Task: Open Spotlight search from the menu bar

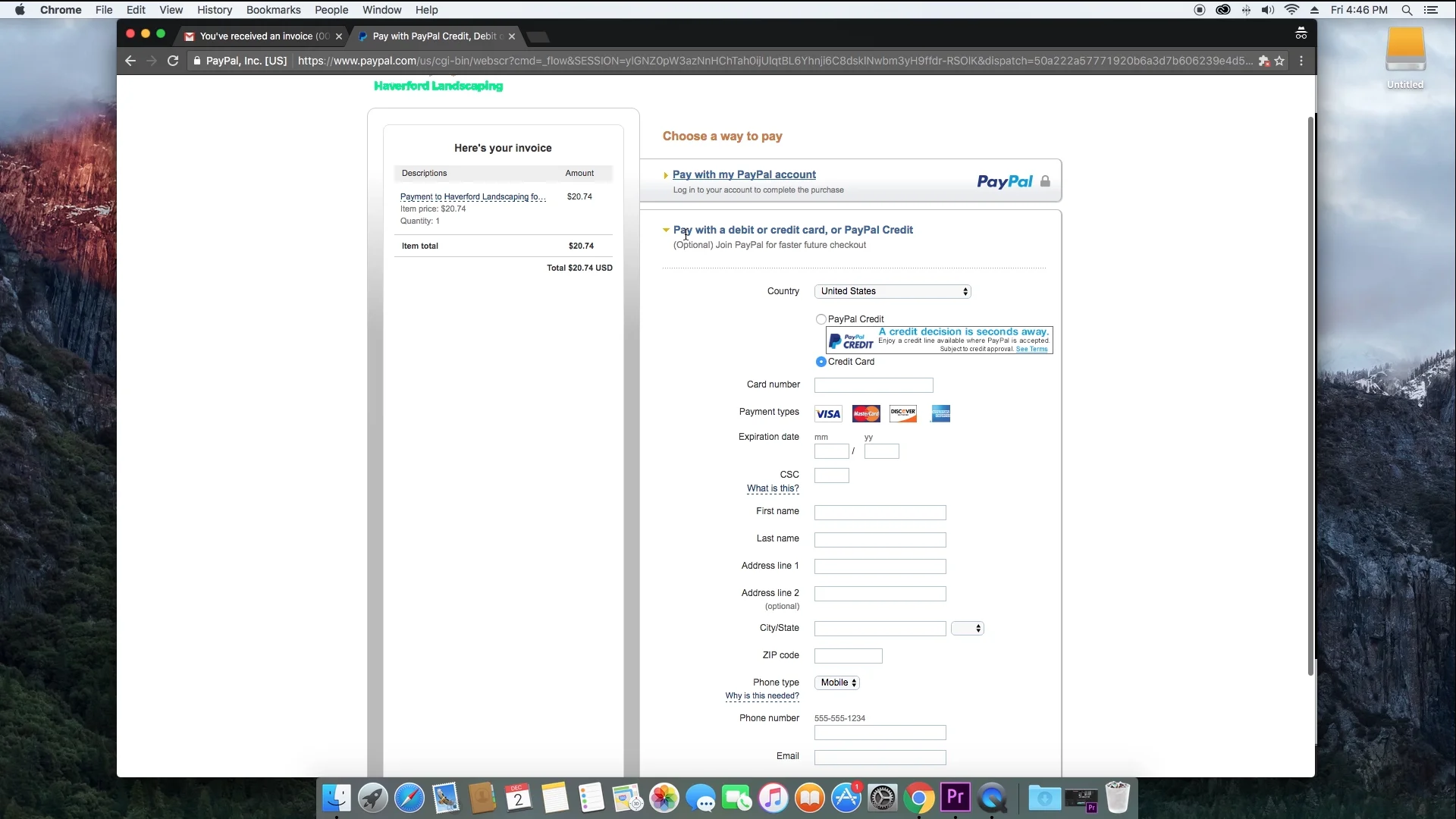Action: coord(1407,10)
